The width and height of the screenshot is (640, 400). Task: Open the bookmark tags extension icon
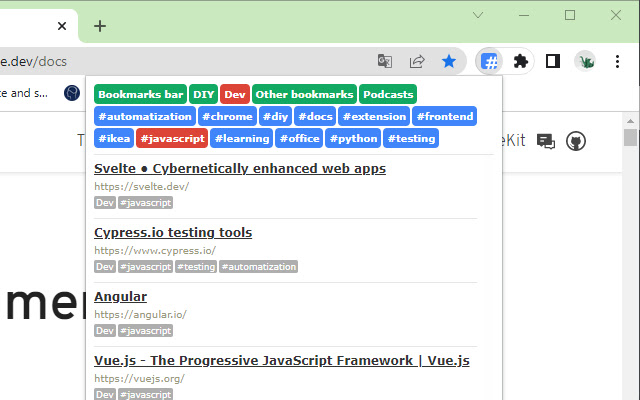(489, 62)
